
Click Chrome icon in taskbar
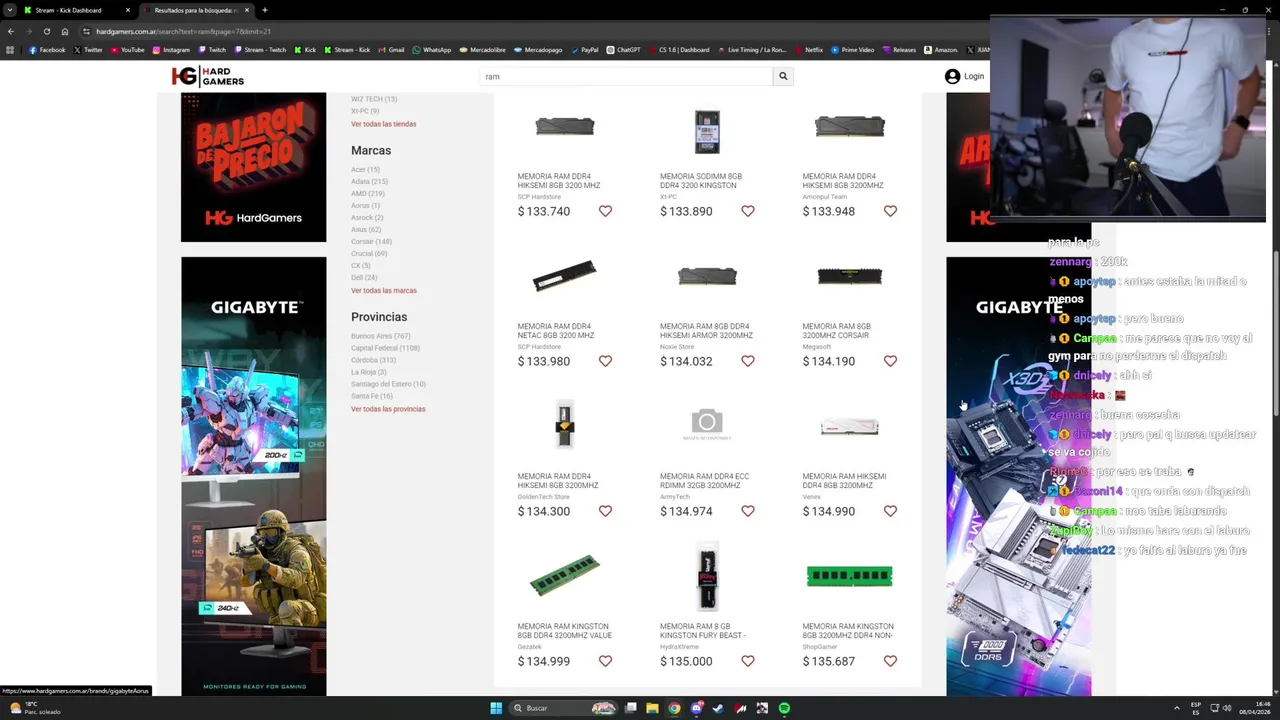tap(674, 708)
